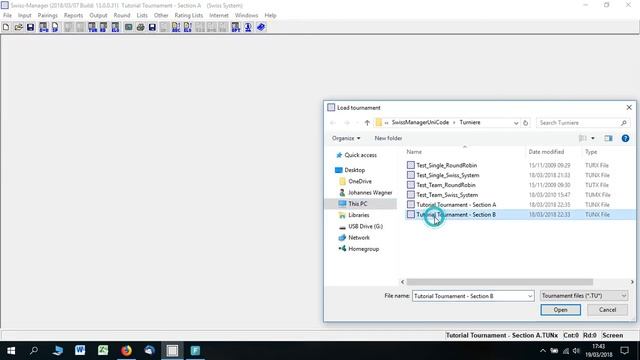Click the green screen icon in toolbar

(x=129, y=27)
